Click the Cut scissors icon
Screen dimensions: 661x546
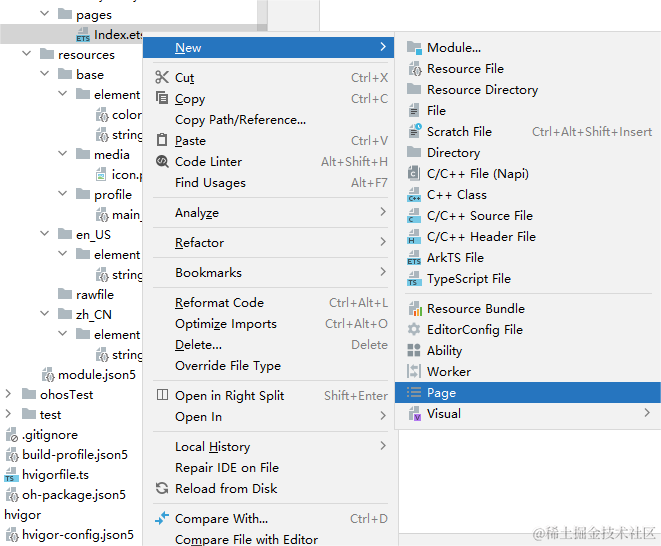point(162,77)
